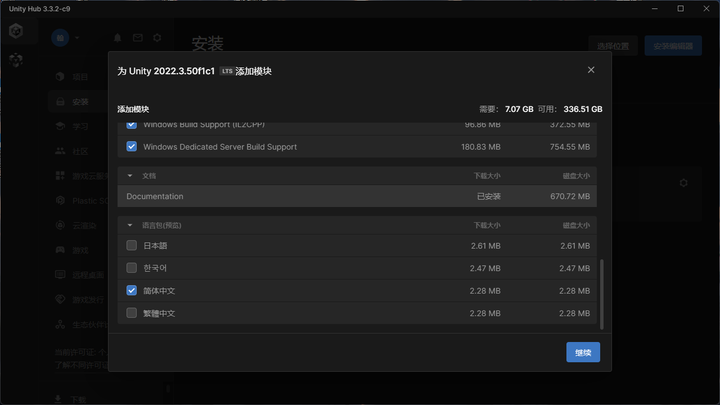Select the 社区 menu label

click(x=80, y=151)
